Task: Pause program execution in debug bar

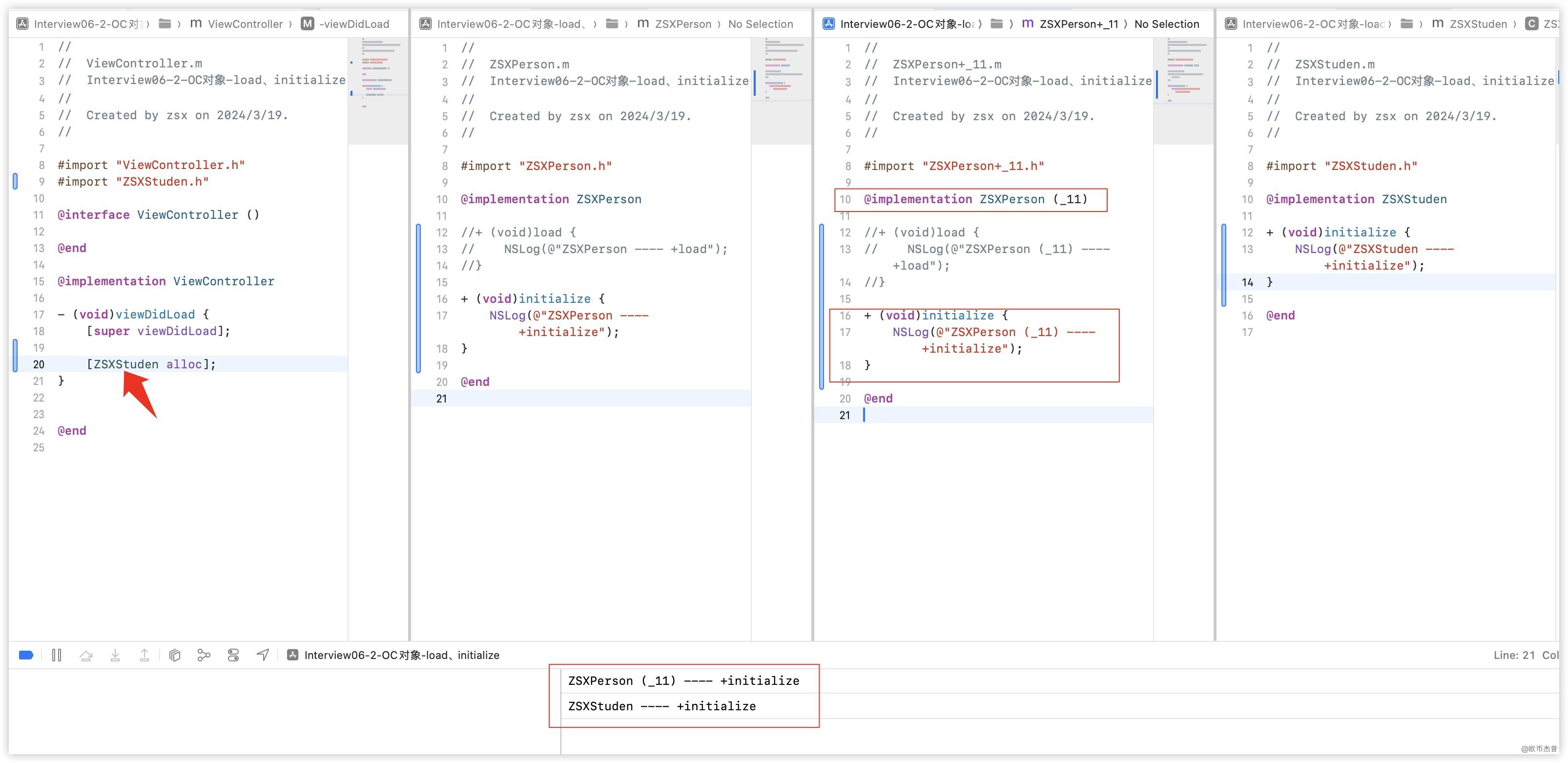Action: click(x=57, y=655)
